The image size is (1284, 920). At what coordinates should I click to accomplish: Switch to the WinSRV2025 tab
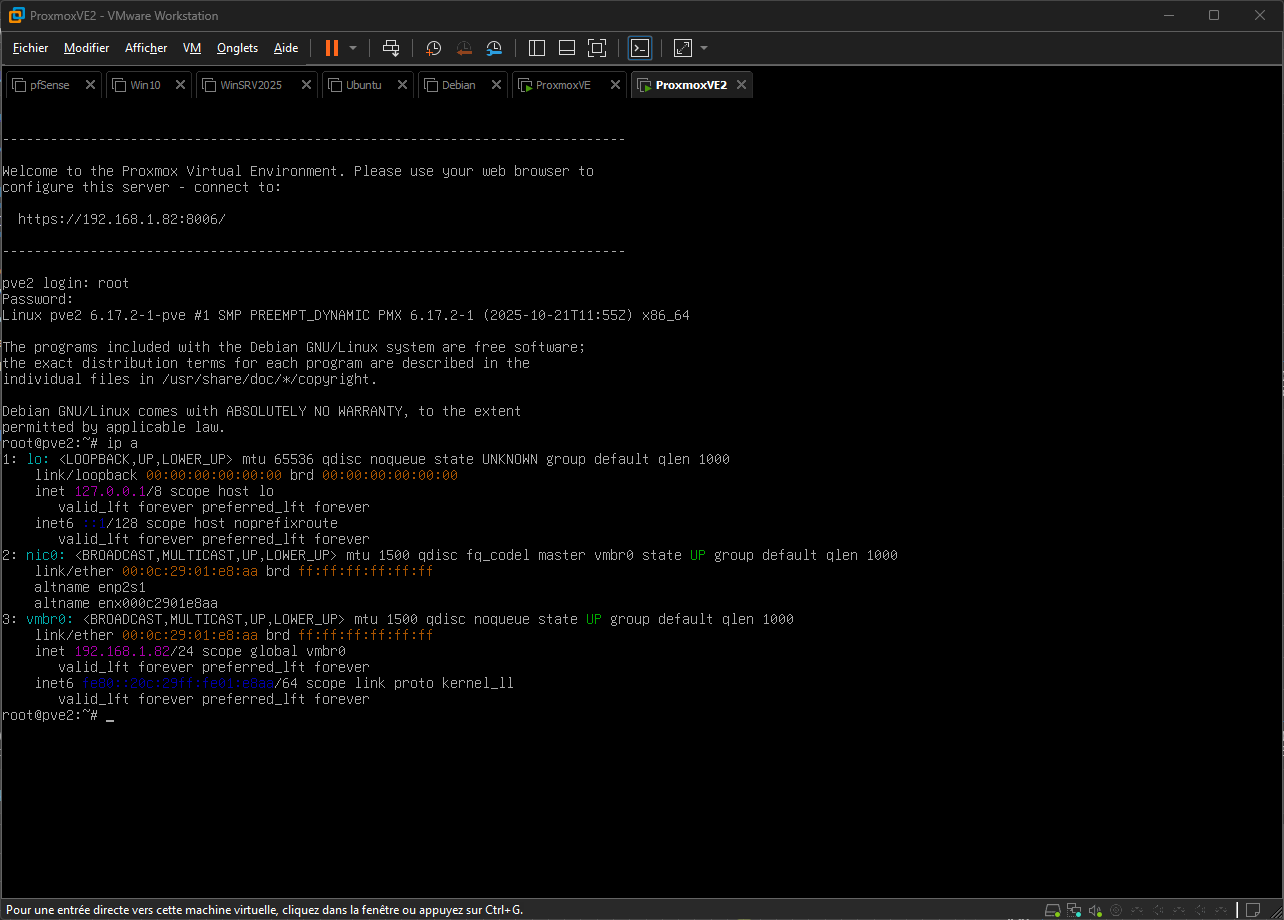(x=250, y=85)
